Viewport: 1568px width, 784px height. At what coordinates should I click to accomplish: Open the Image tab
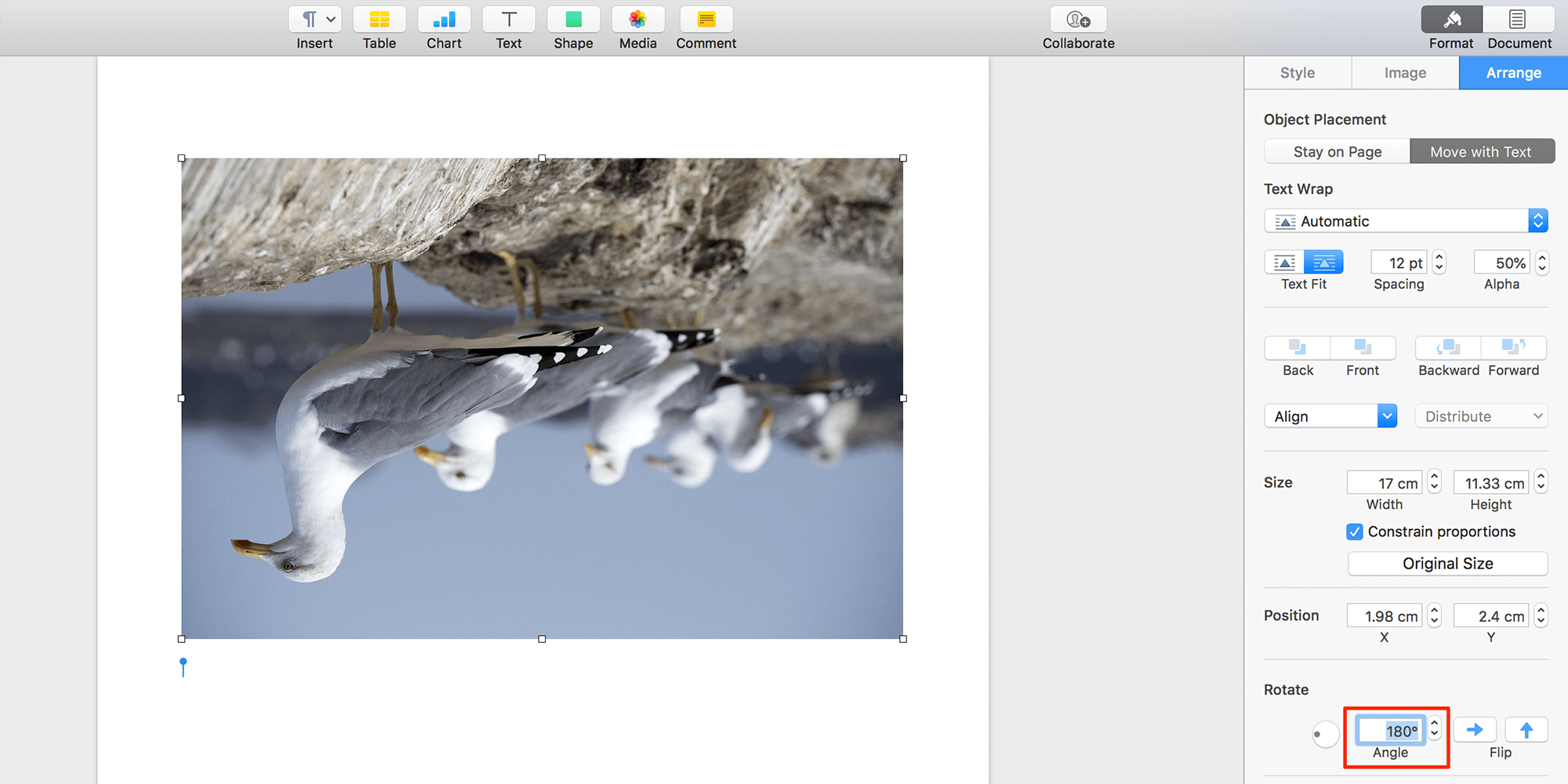[x=1404, y=72]
